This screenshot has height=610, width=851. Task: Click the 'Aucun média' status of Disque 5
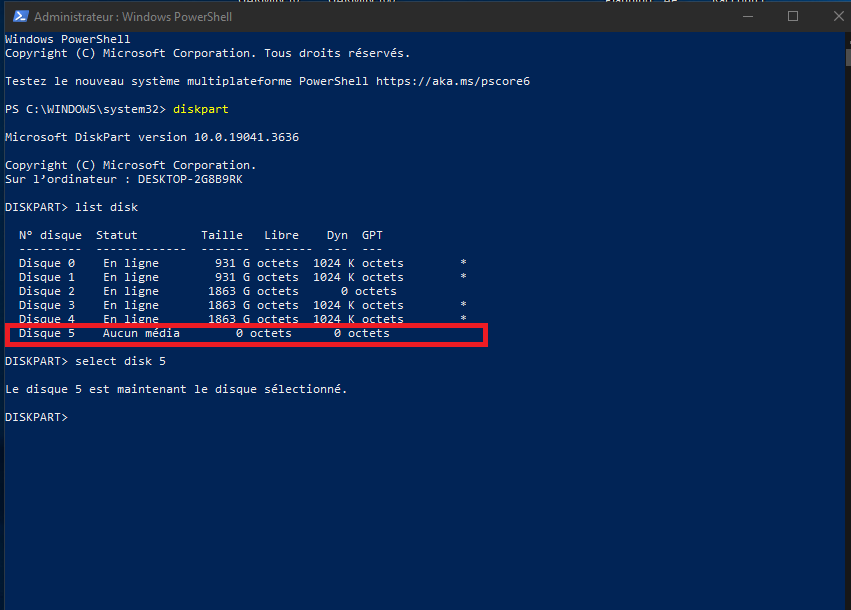141,333
